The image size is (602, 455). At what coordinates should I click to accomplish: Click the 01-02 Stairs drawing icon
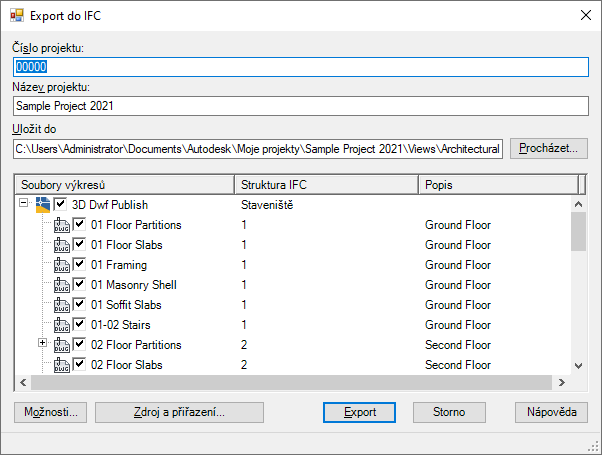click(62, 325)
